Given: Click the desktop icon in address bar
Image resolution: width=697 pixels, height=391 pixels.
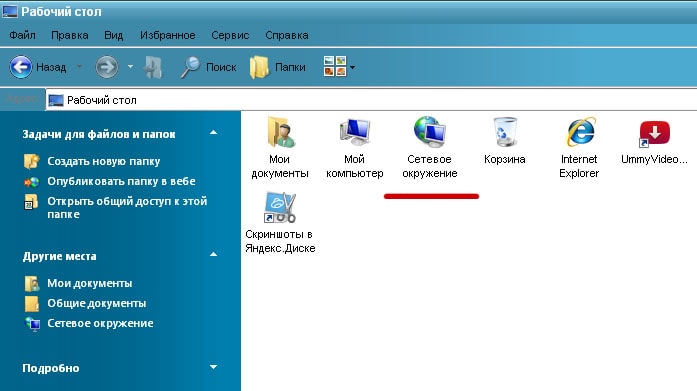Looking at the screenshot, I should (x=56, y=100).
